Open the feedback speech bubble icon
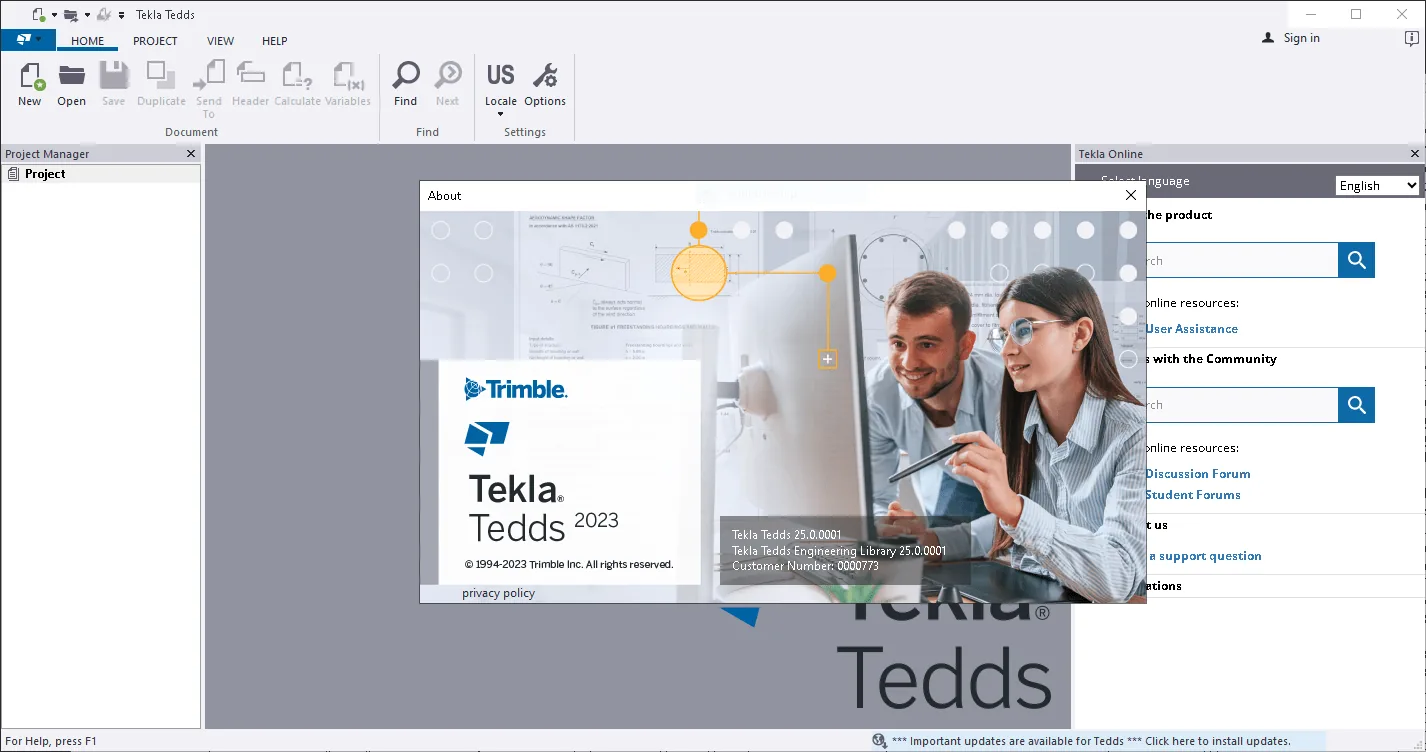This screenshot has width=1426, height=752. point(1411,38)
